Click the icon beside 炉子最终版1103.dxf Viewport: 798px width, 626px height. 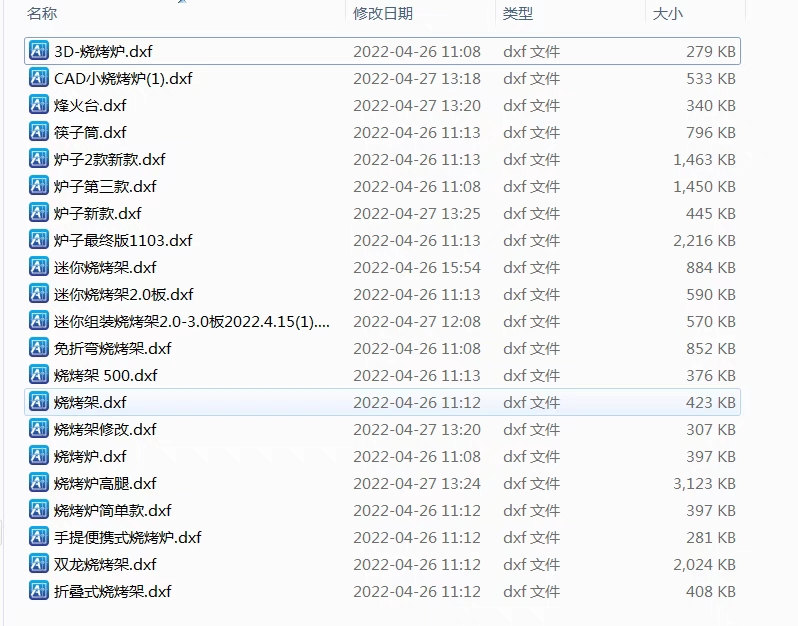pyautogui.click(x=39, y=240)
